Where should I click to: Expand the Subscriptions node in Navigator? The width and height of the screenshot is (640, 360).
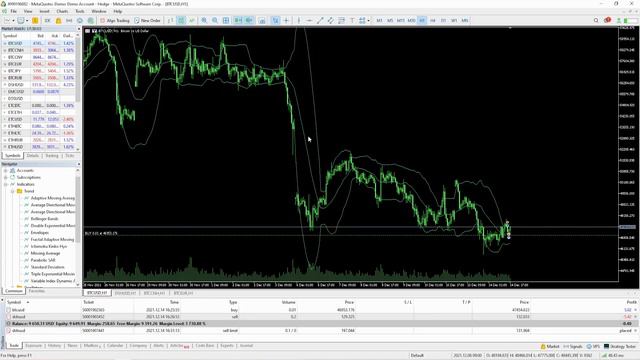click(6, 178)
